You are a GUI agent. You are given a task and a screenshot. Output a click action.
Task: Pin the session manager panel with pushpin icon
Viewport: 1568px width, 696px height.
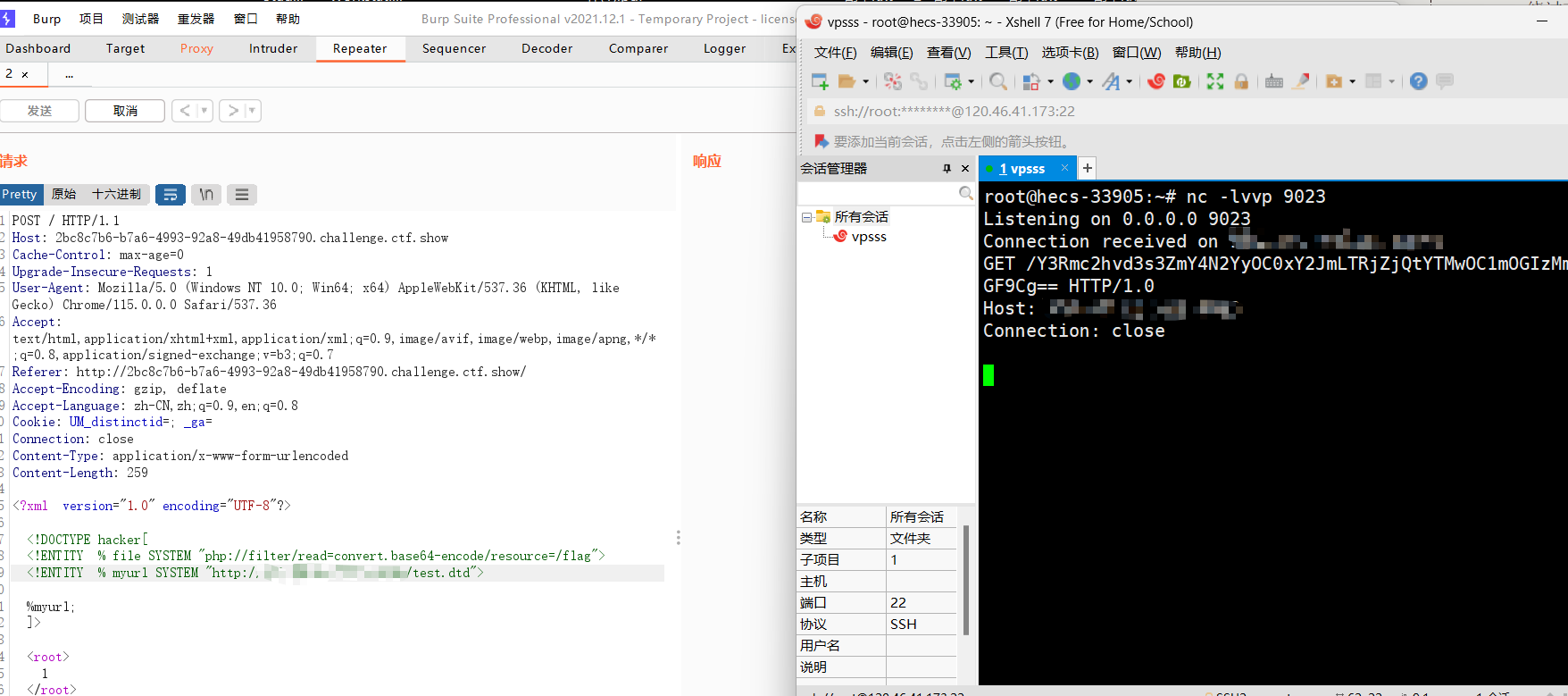(947, 169)
